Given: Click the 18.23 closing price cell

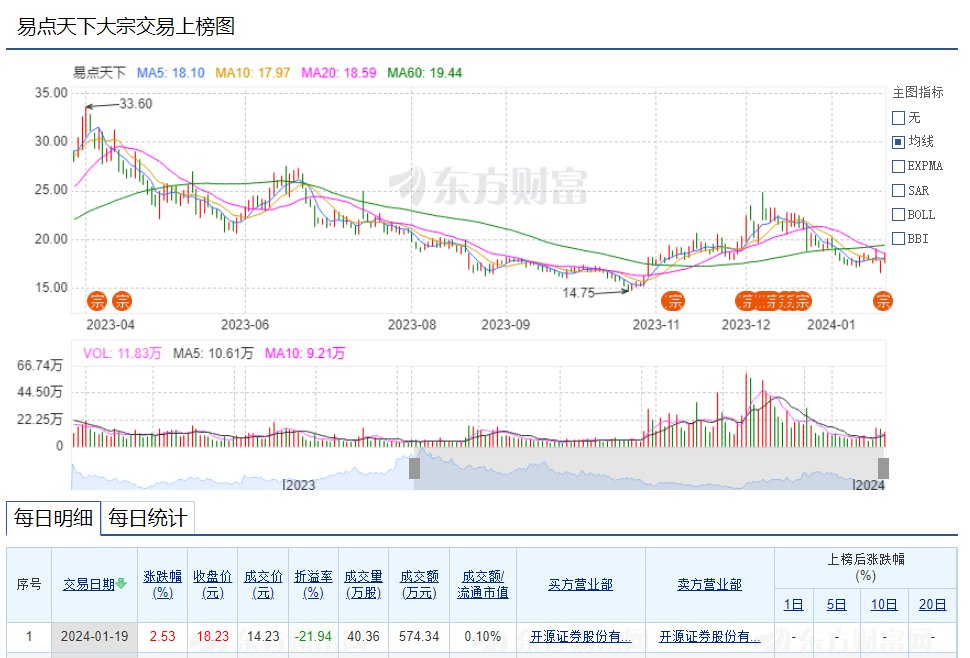Looking at the screenshot, I should [x=213, y=636].
